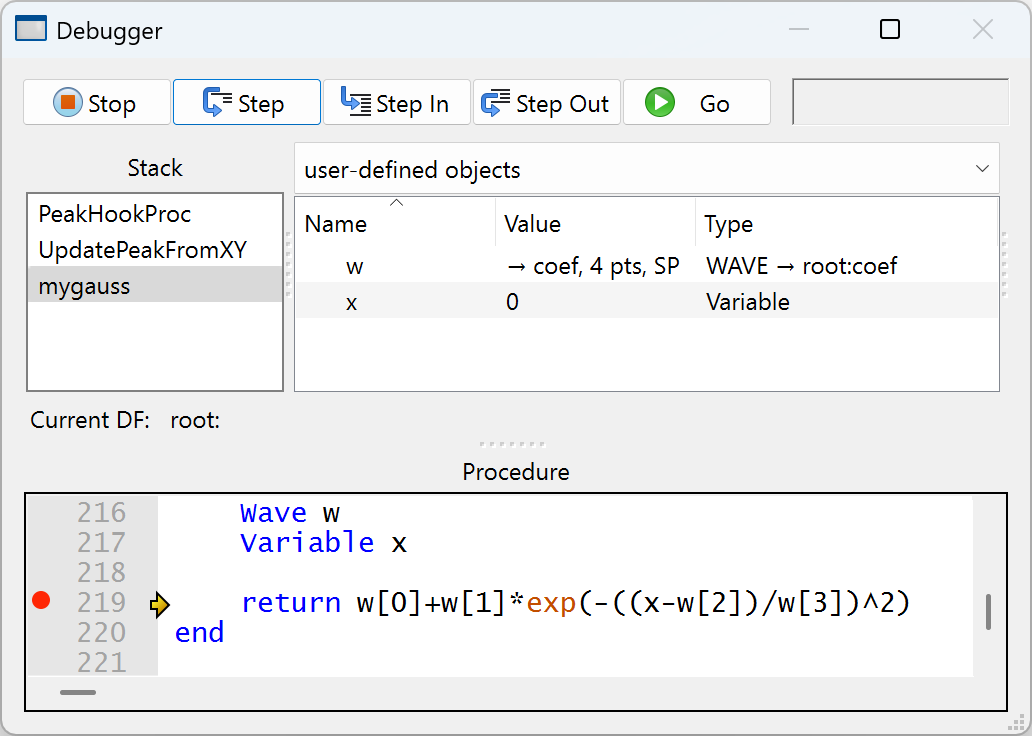Select mygauss in the stack list

84,286
